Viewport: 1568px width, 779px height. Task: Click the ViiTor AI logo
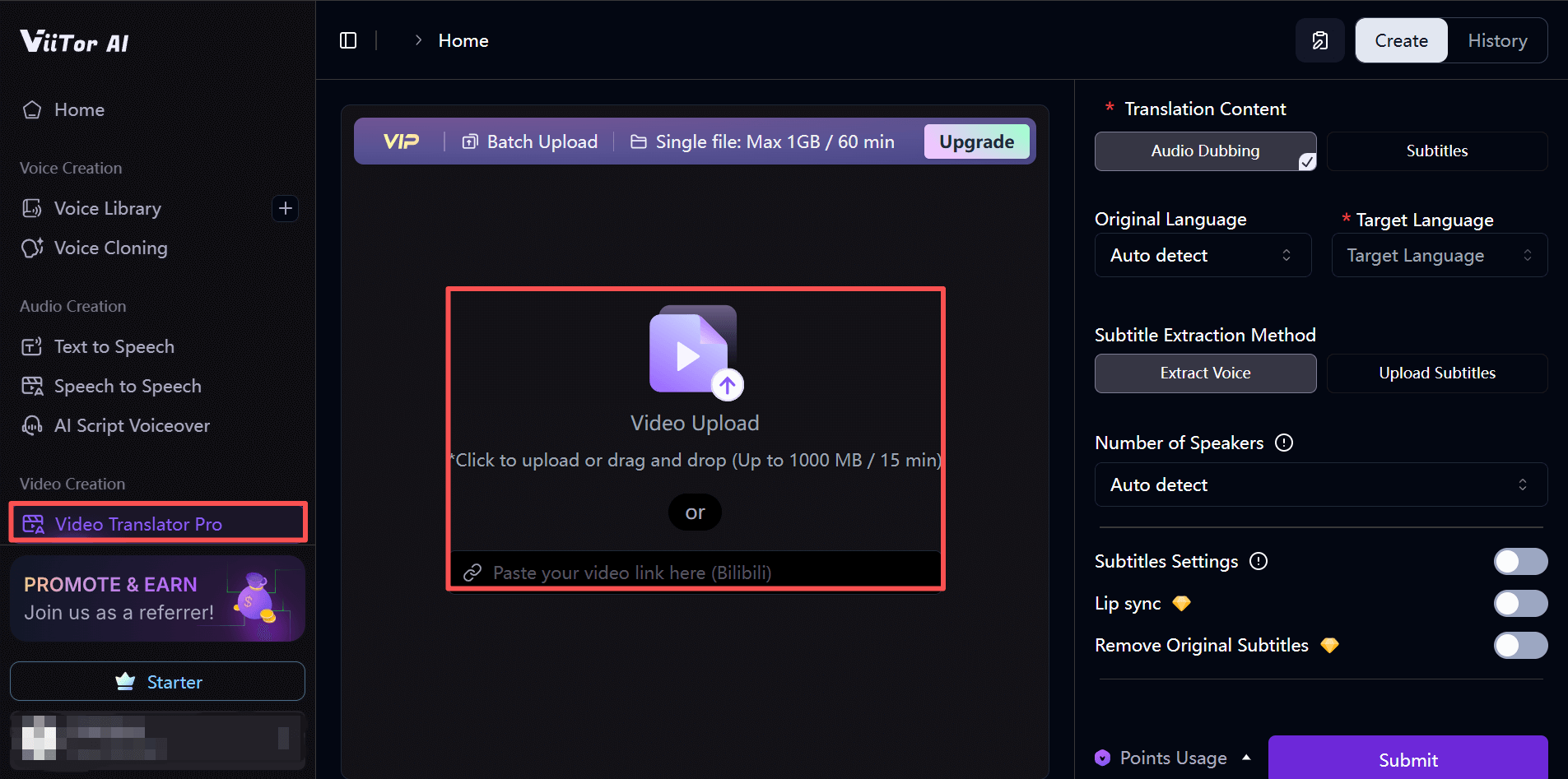click(x=74, y=41)
